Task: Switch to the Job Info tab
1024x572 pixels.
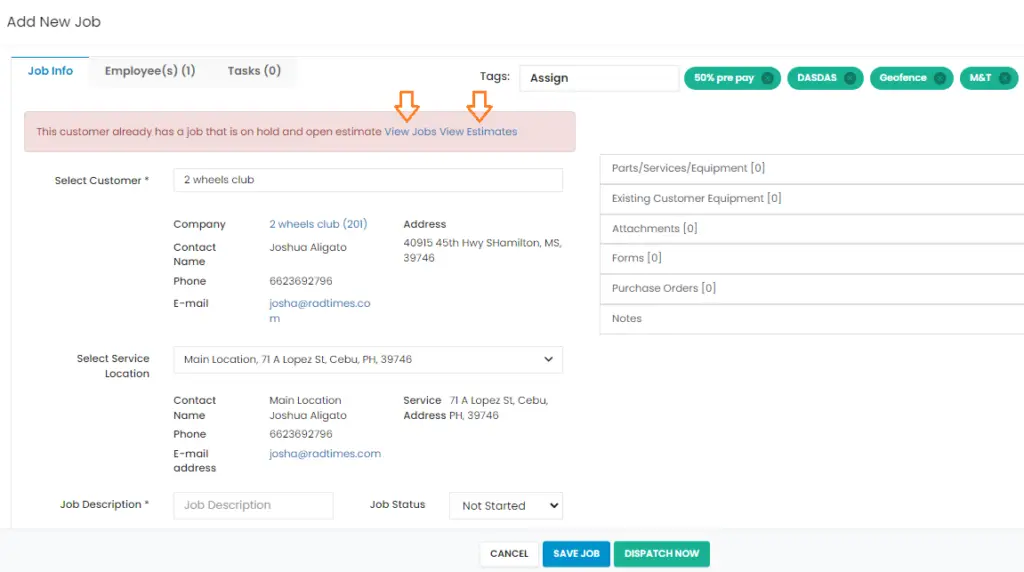Action: [50, 71]
